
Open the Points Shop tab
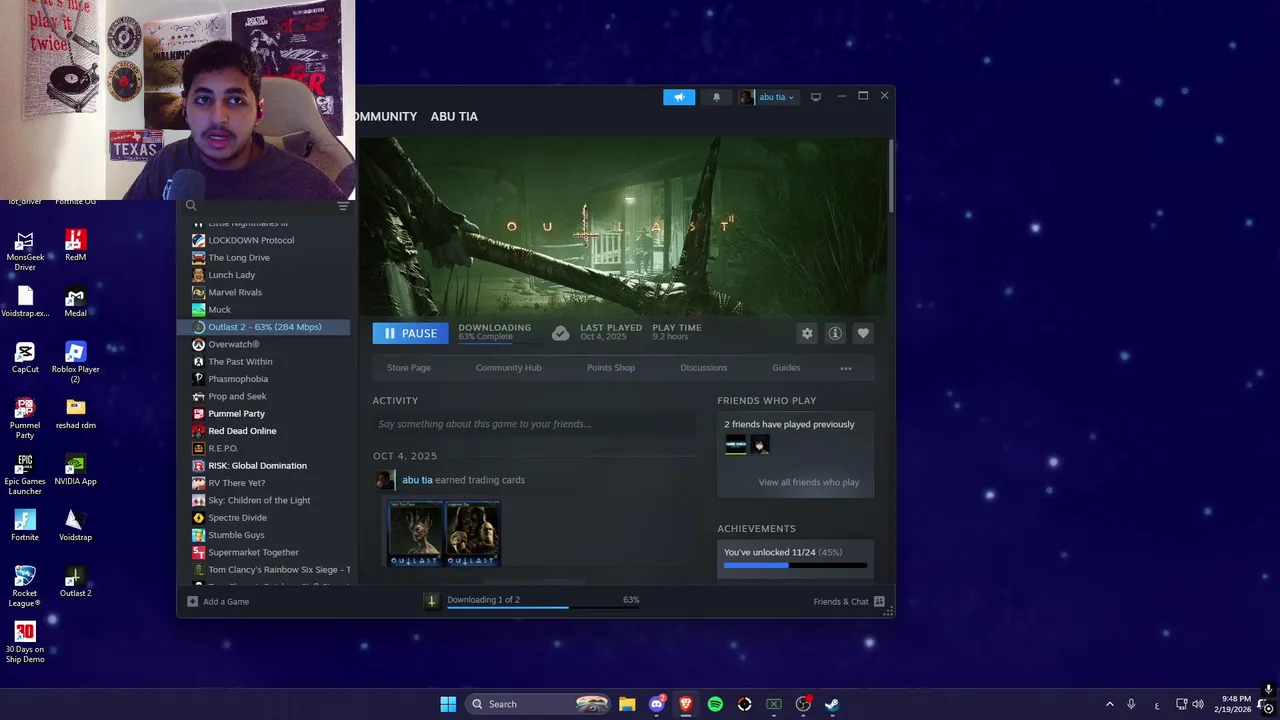point(611,368)
